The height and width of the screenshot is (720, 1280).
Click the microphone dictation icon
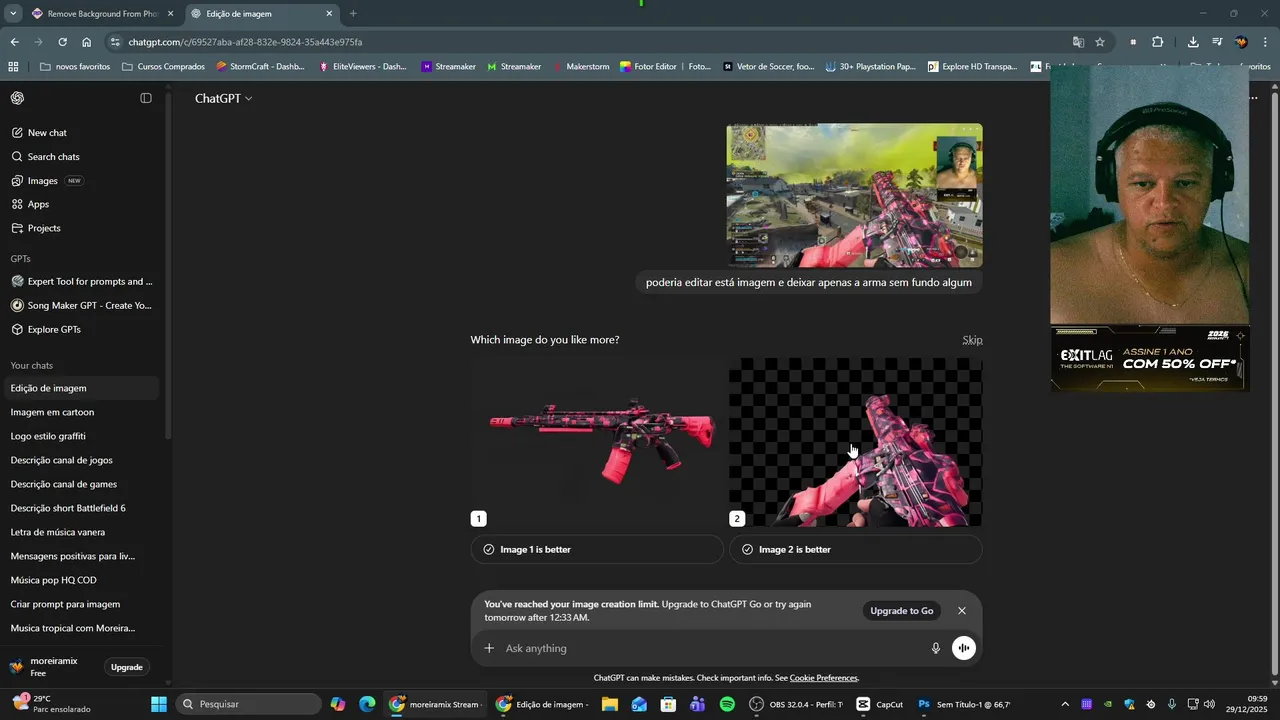[936, 648]
